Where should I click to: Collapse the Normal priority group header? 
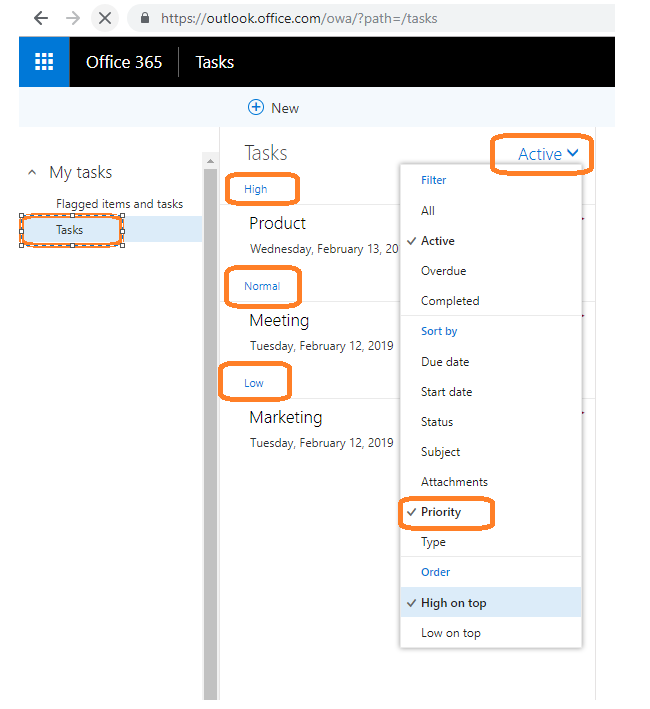point(262,286)
